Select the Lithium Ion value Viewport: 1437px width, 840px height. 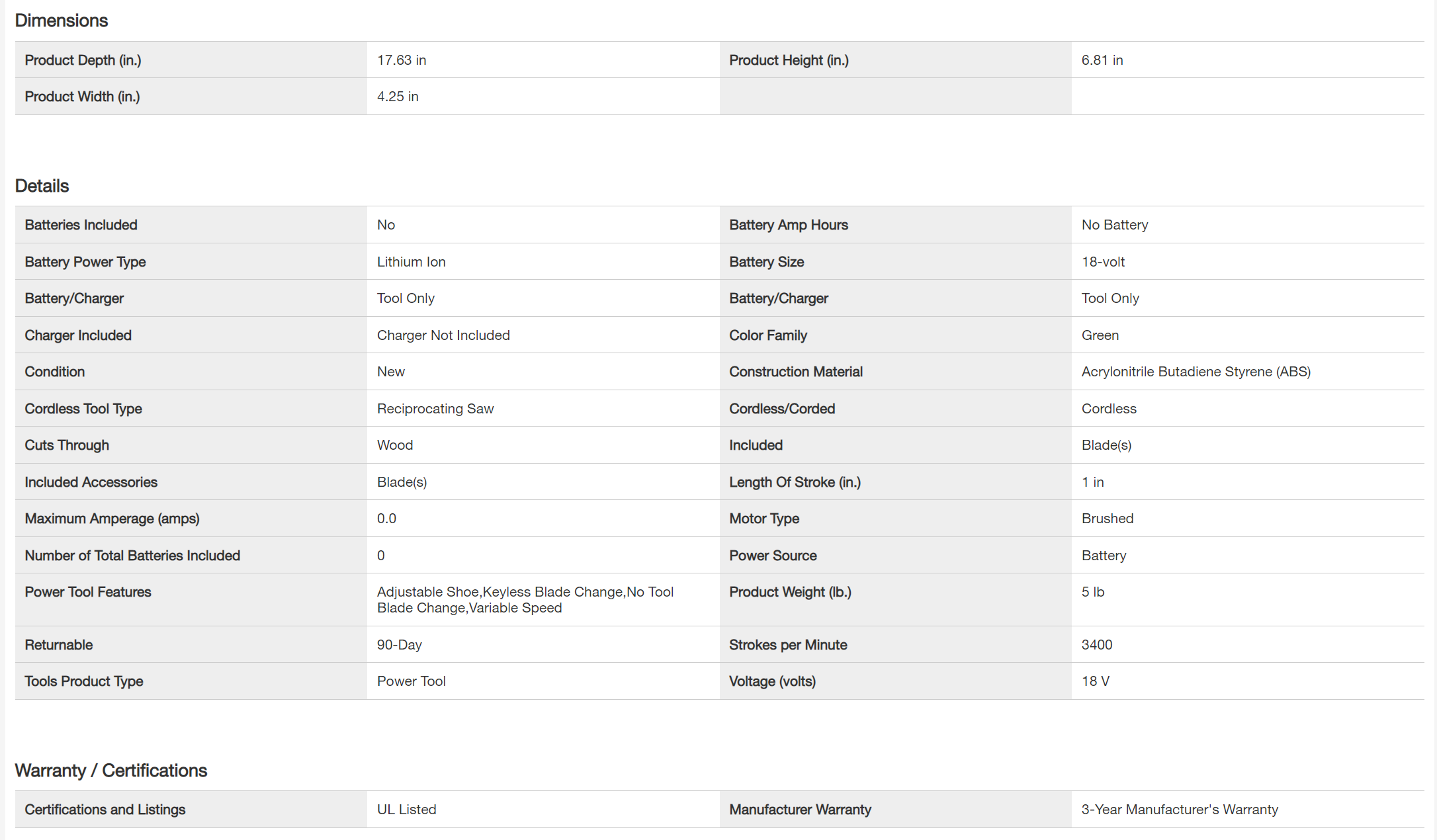[x=411, y=262]
